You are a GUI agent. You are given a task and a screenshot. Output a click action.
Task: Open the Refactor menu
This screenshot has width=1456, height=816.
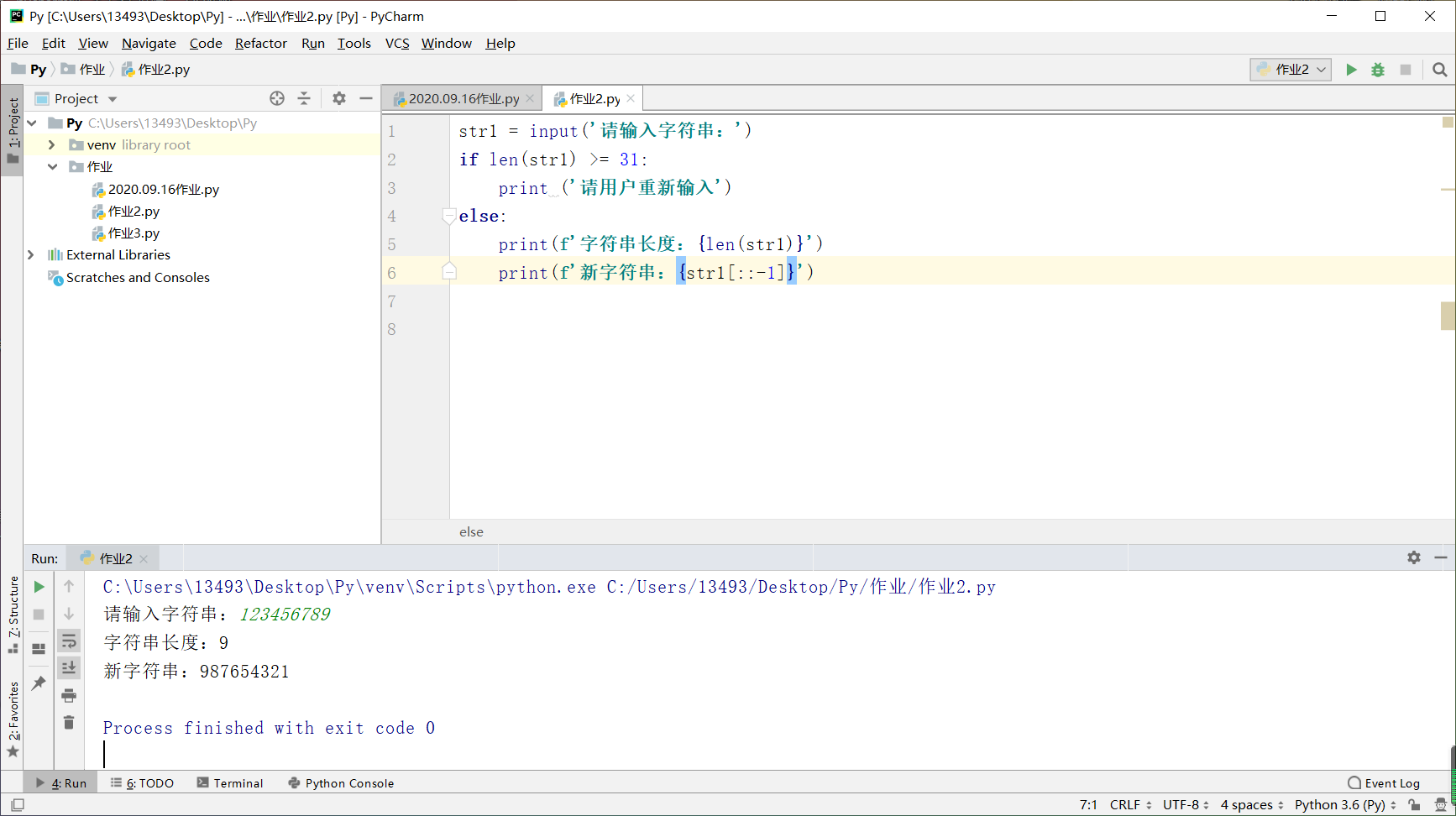(x=260, y=43)
